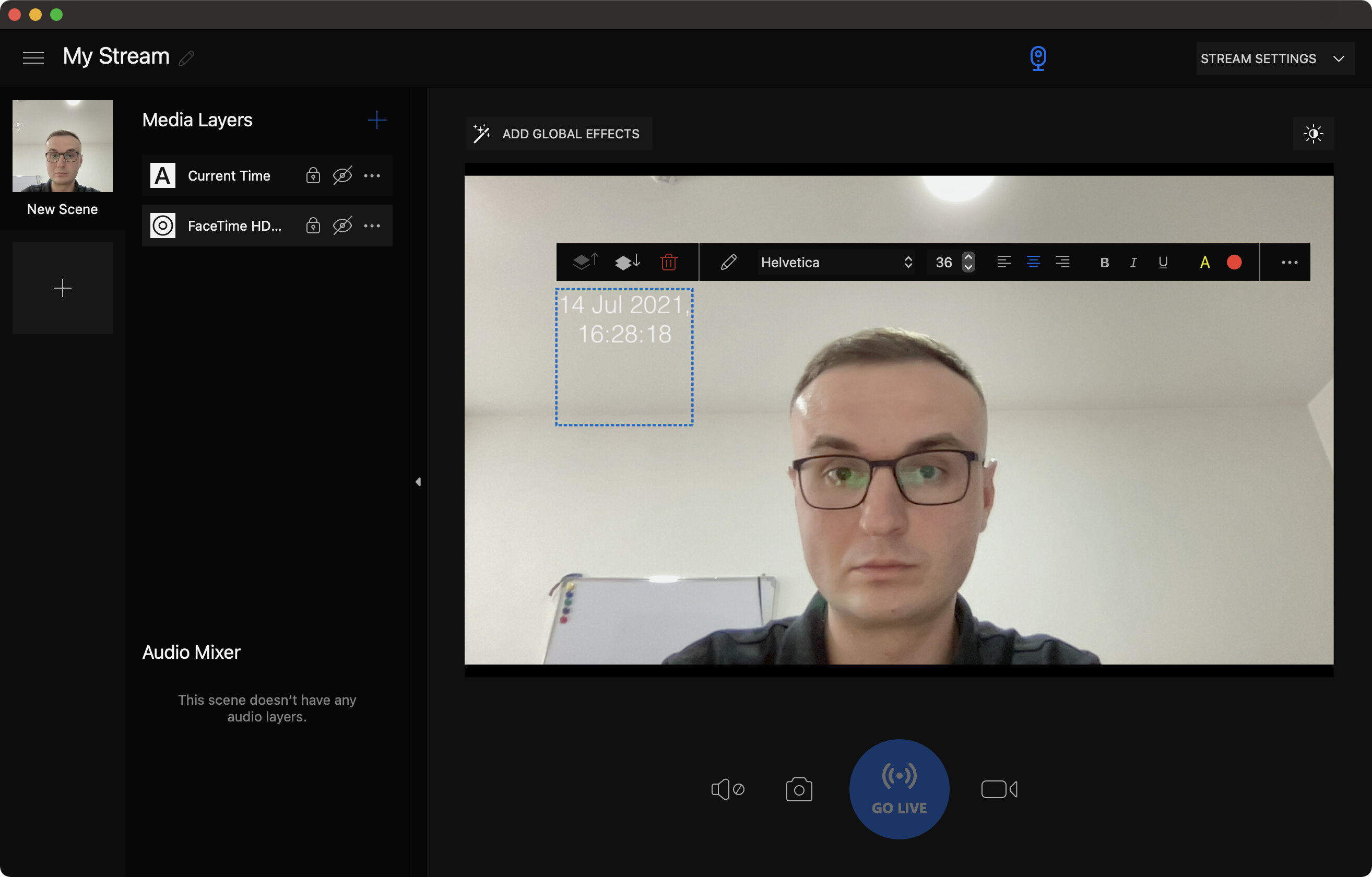Click the edit text pencil icon
Screen dimensions: 1372x877
point(729,262)
